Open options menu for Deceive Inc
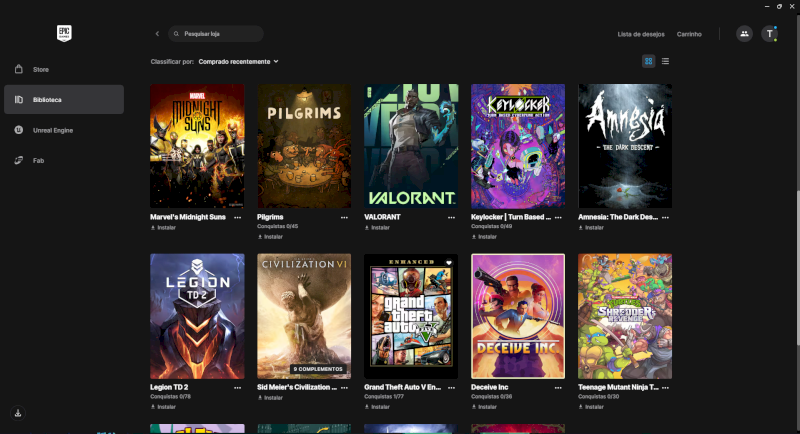The image size is (800, 434). coord(558,388)
